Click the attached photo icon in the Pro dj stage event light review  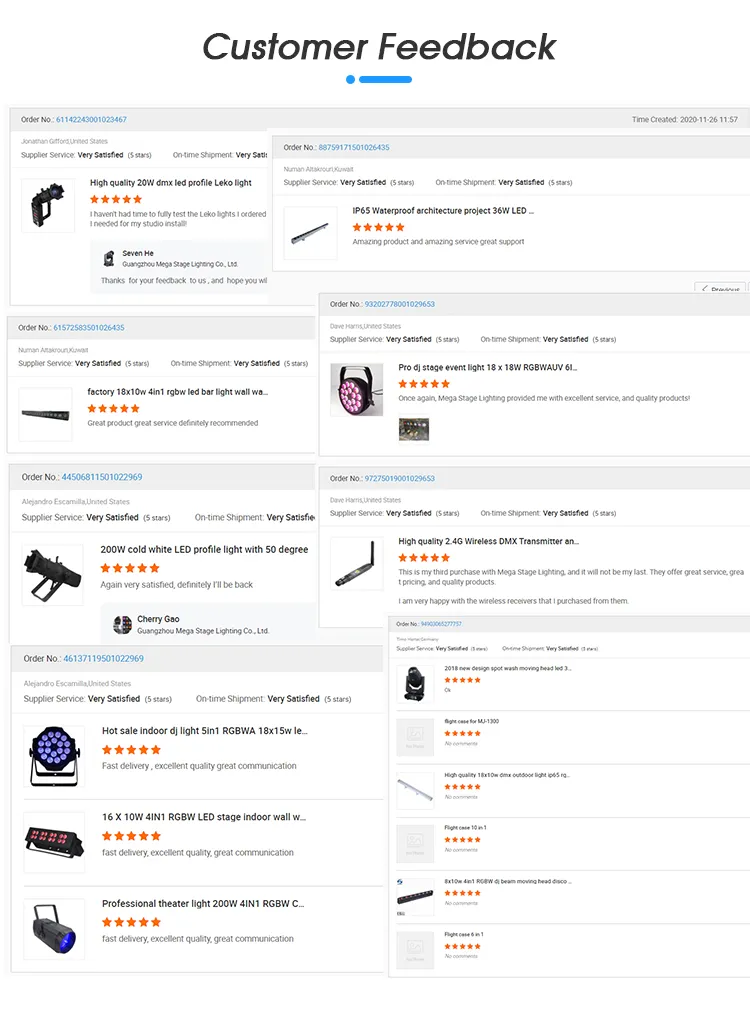click(414, 429)
